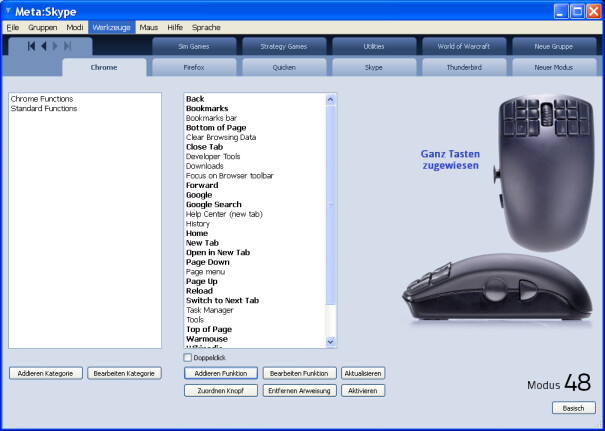This screenshot has height=431, width=605.
Task: Select Developer Tools function
Action: coord(213,156)
